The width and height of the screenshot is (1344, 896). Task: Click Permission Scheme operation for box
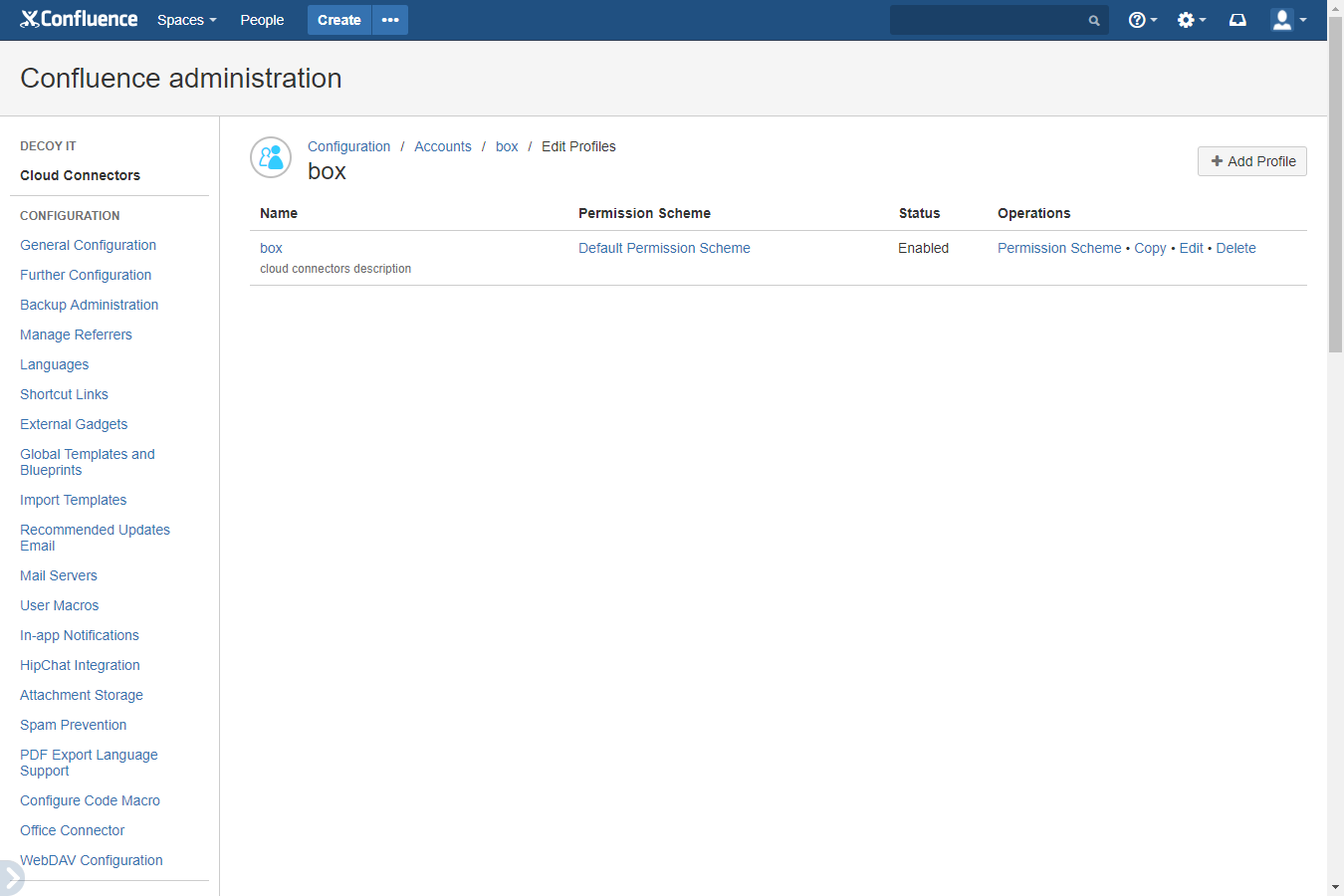[1059, 248]
